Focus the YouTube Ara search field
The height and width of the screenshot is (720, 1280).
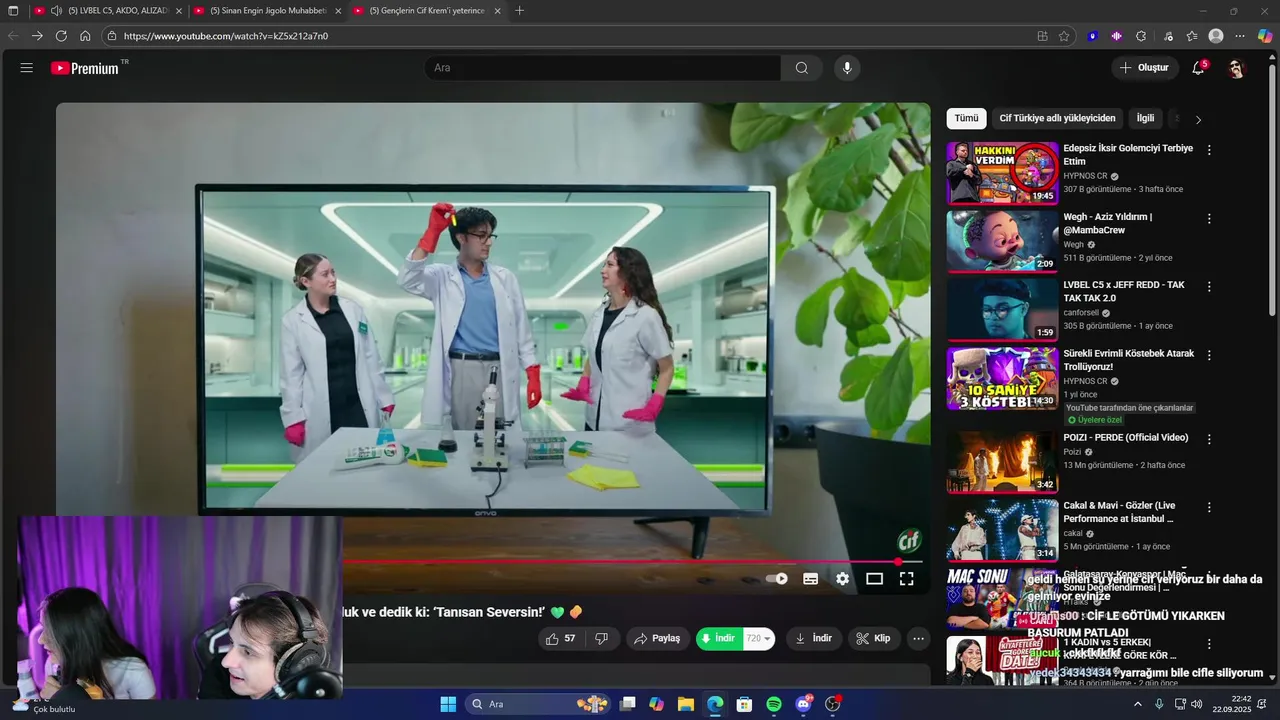(602, 68)
